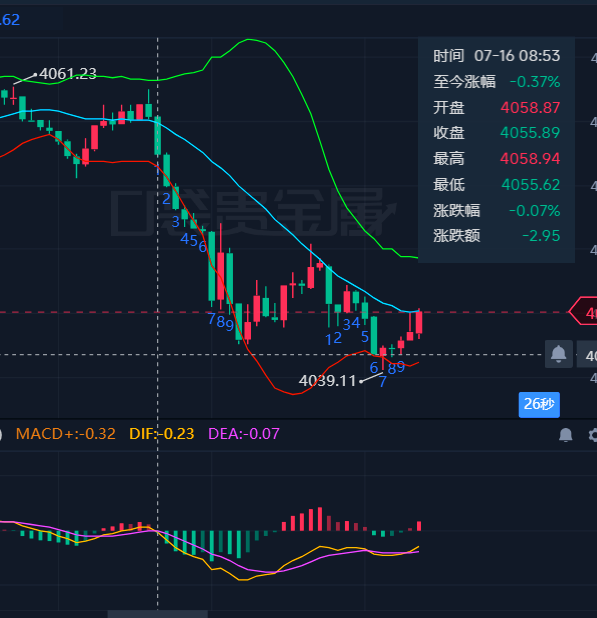597x618 pixels.
Task: Click the 涨跌幅 -0.07% value
Action: click(535, 210)
